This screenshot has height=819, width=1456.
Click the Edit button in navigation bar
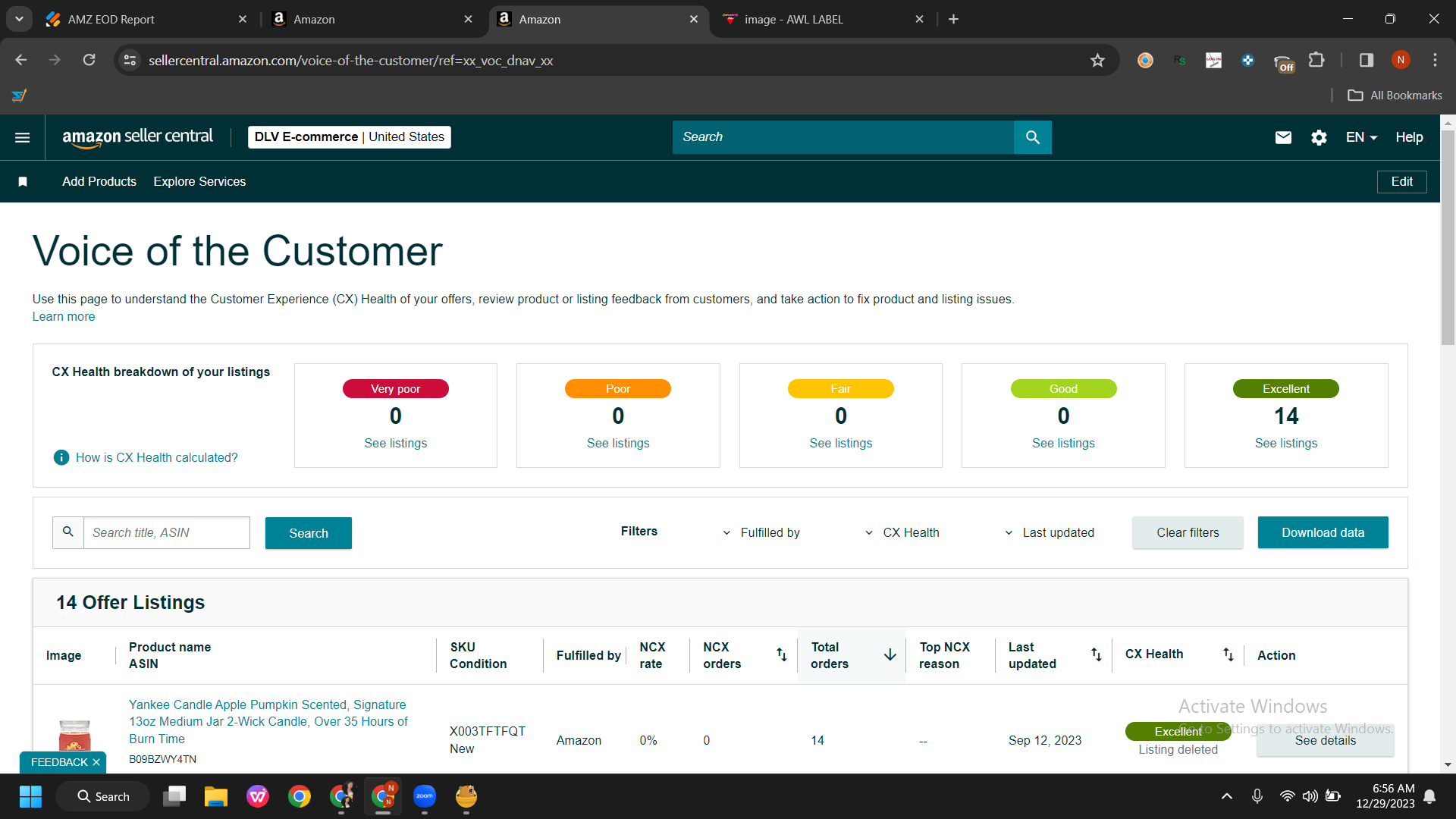(1401, 182)
